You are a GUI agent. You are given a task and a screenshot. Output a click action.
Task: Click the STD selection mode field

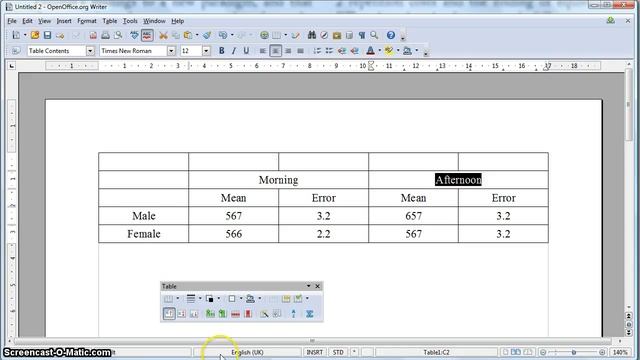pos(338,352)
